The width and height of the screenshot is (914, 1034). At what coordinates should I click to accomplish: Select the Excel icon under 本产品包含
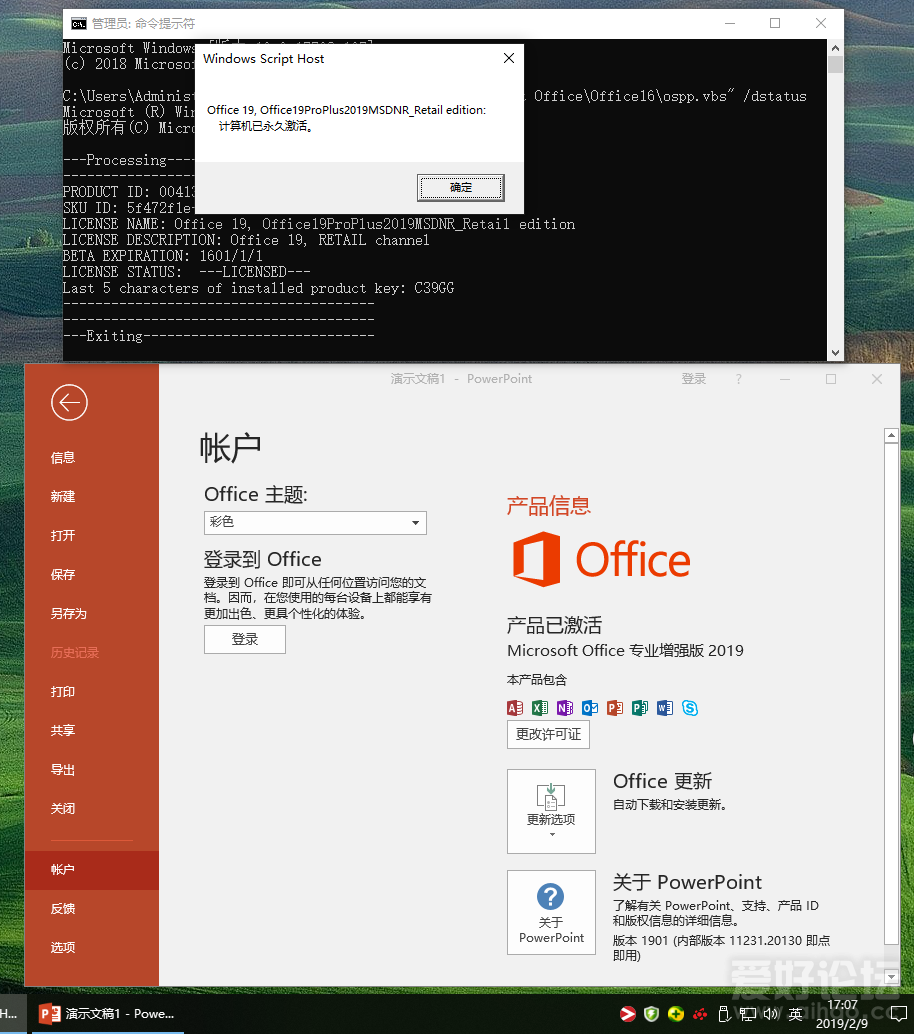click(539, 708)
